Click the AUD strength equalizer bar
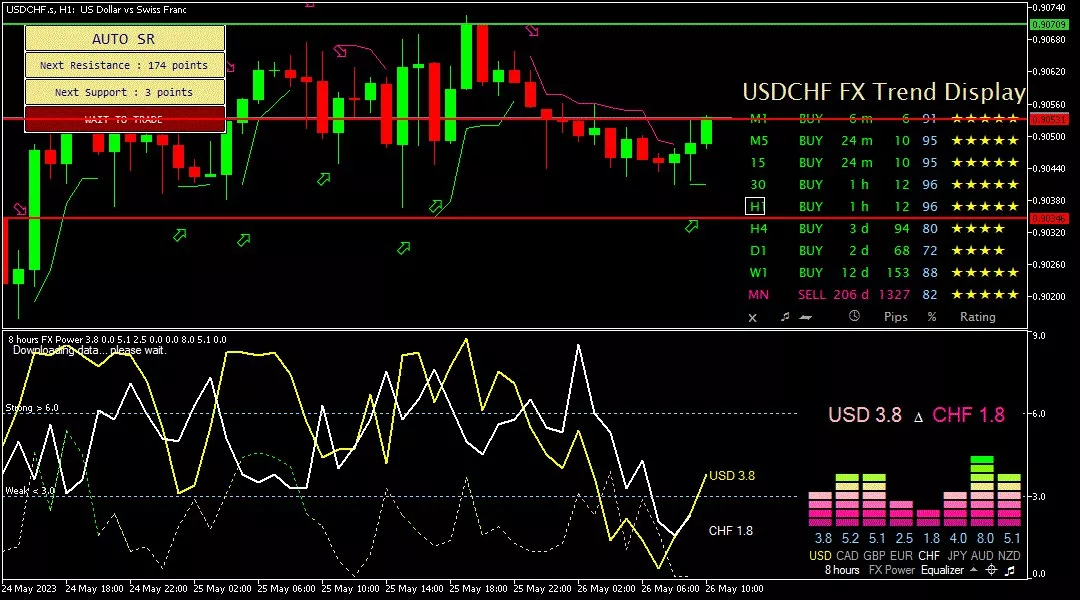This screenshot has height=600, width=1080. click(x=982, y=492)
